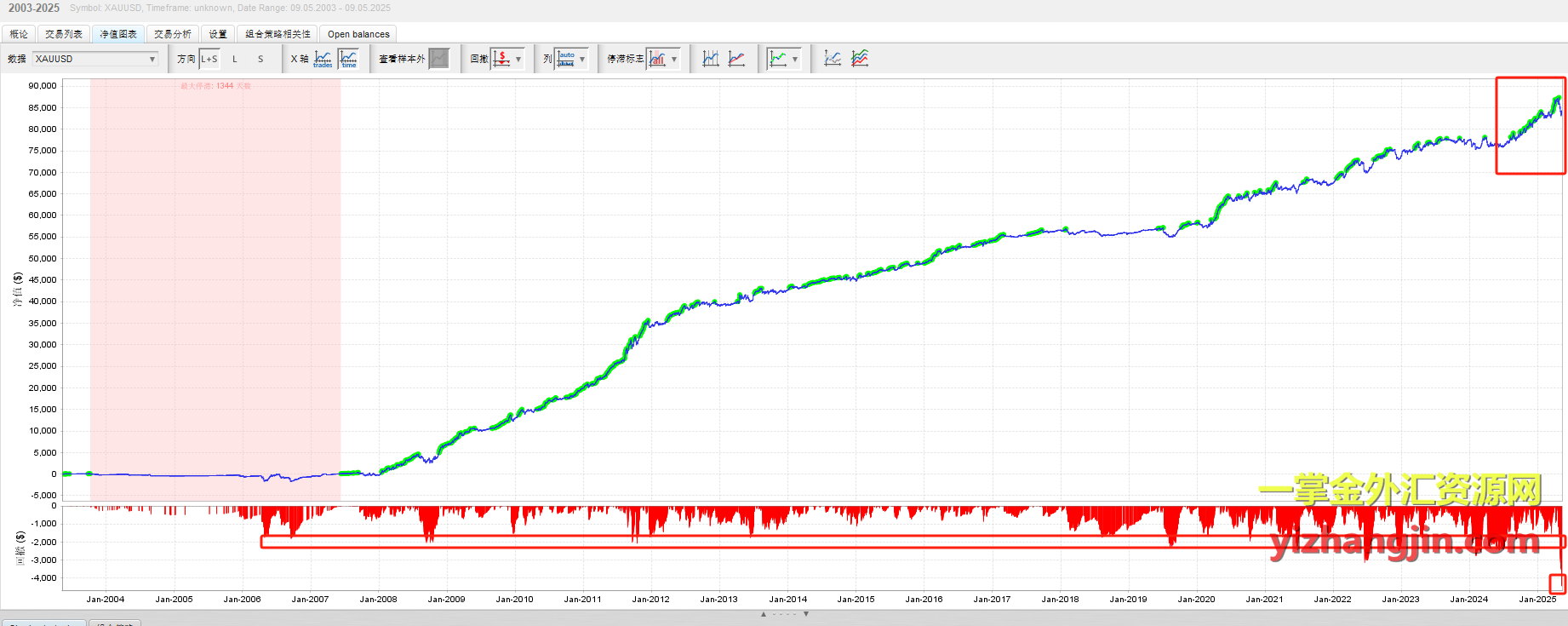
Task: Show only short trades with S
Action: coord(260,59)
